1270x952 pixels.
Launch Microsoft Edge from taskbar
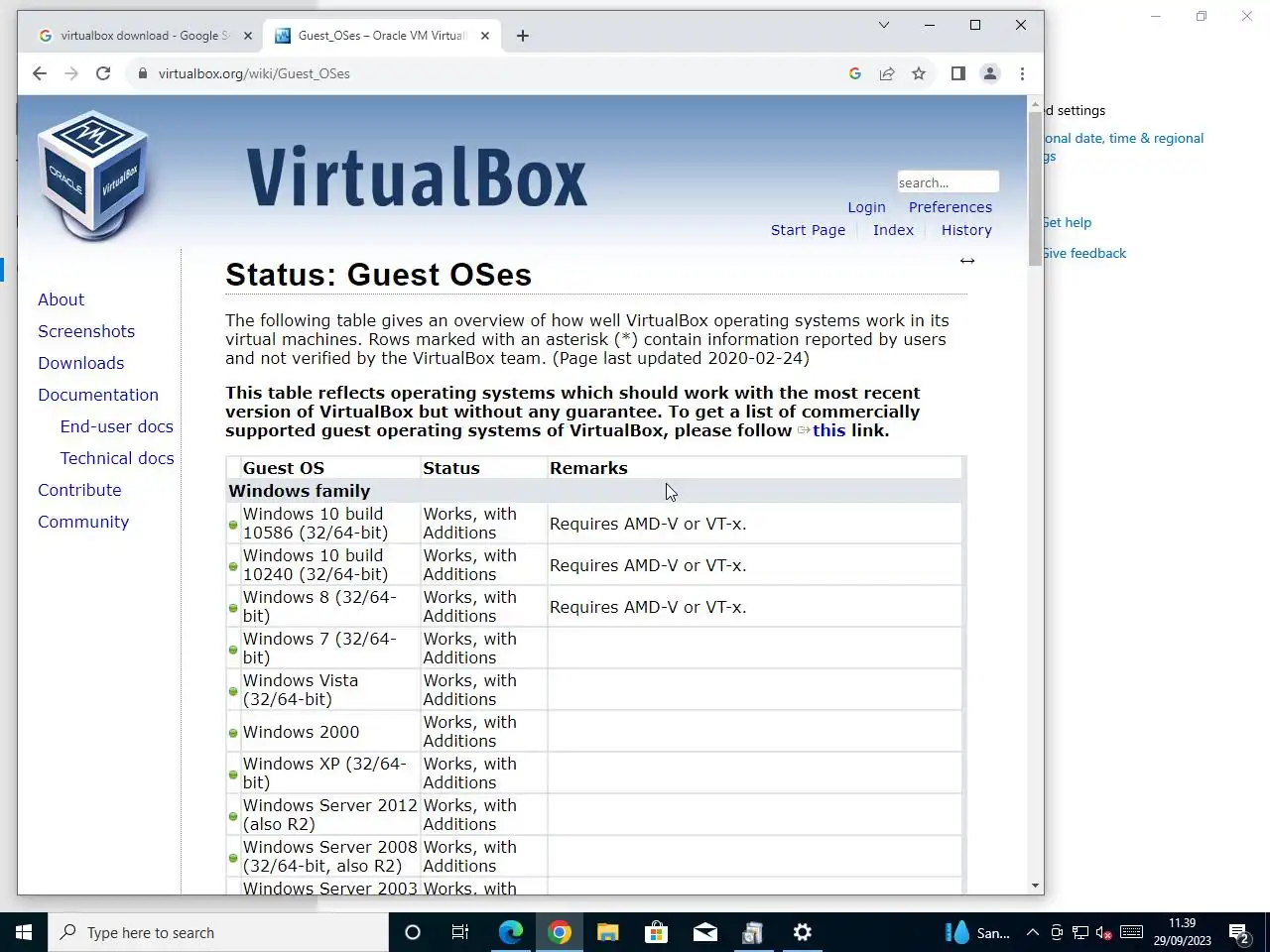coord(511,932)
